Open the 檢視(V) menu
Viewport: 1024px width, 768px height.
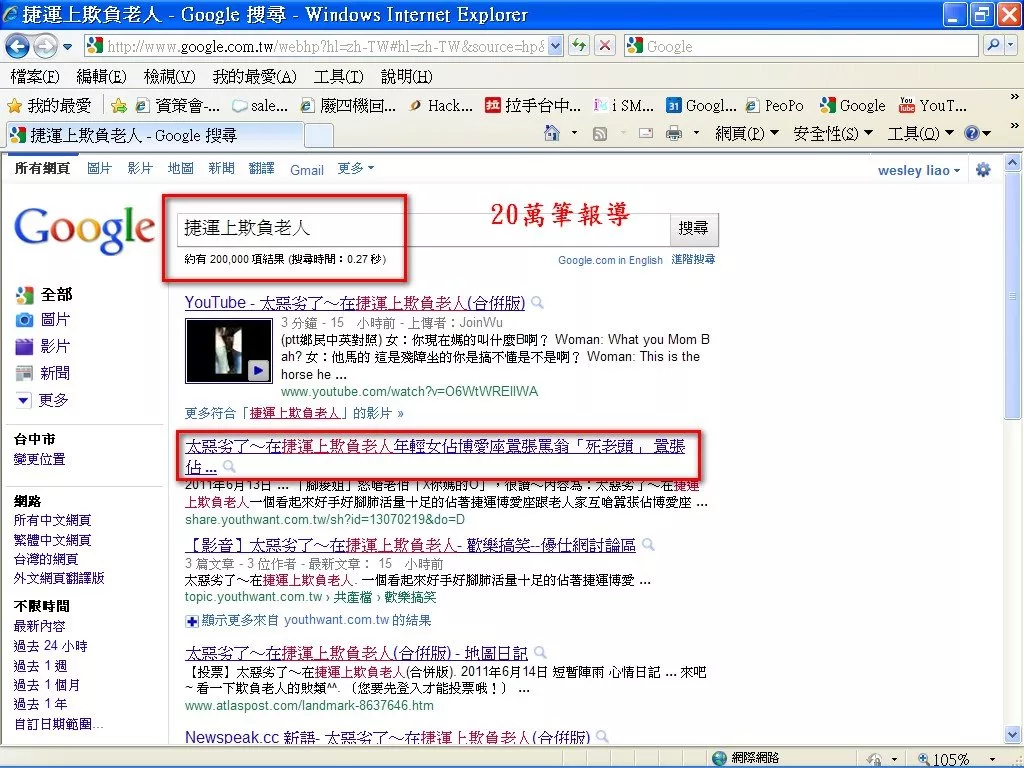coord(169,76)
